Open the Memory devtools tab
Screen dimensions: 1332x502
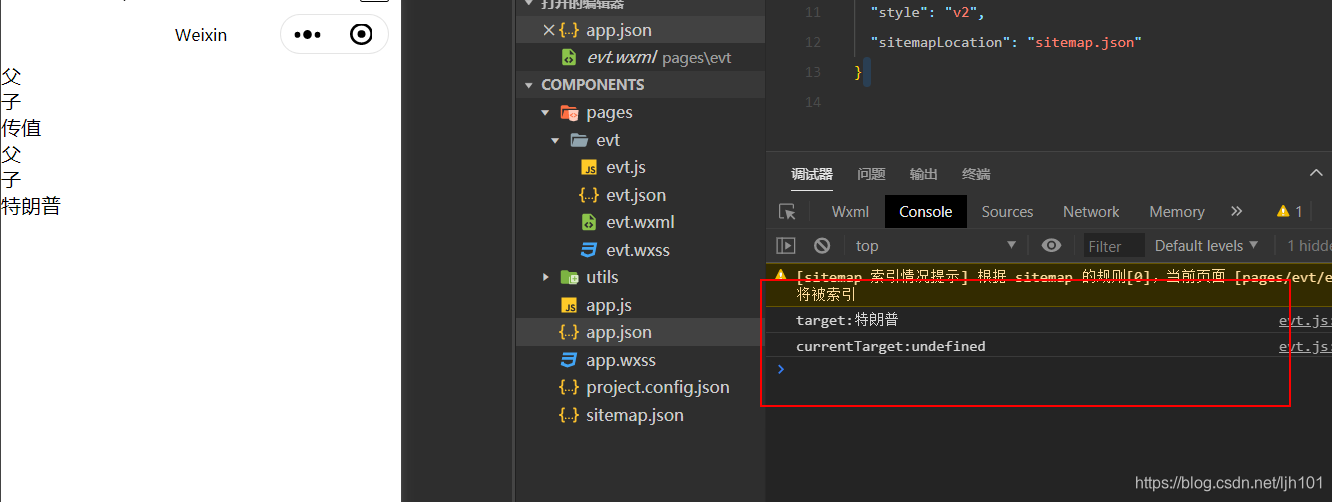pos(1177,212)
